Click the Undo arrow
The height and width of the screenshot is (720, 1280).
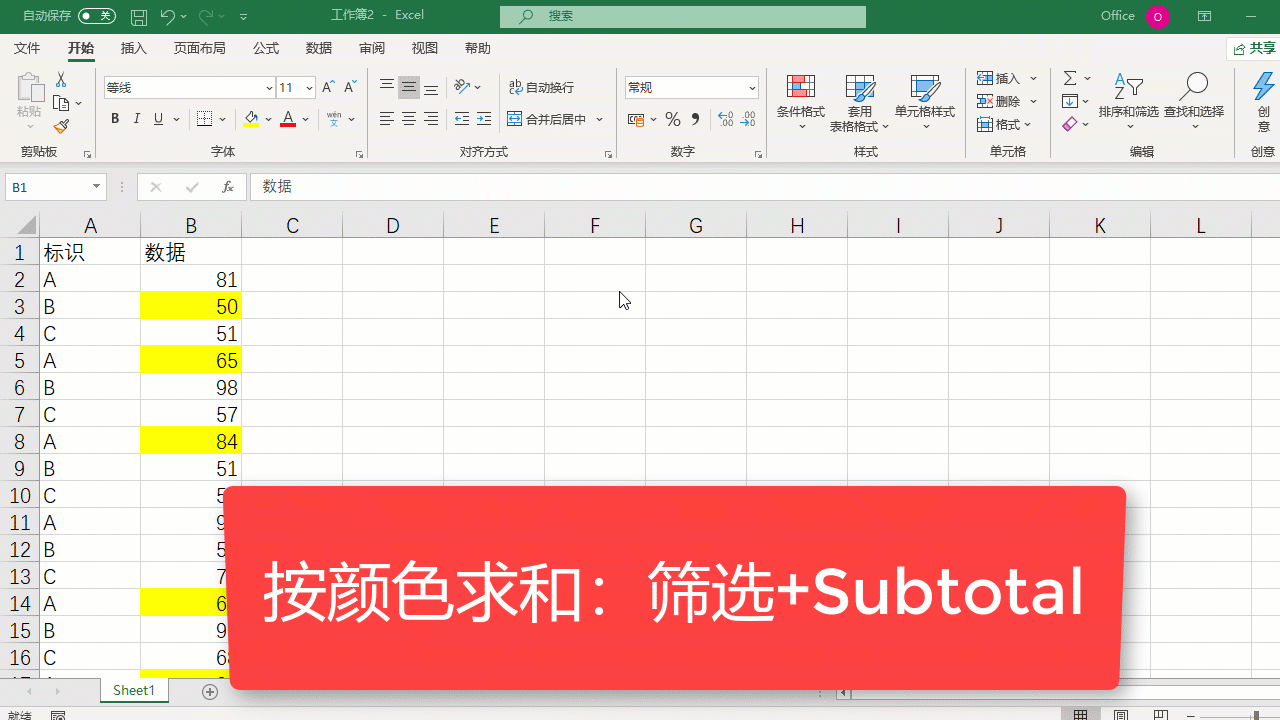(167, 16)
